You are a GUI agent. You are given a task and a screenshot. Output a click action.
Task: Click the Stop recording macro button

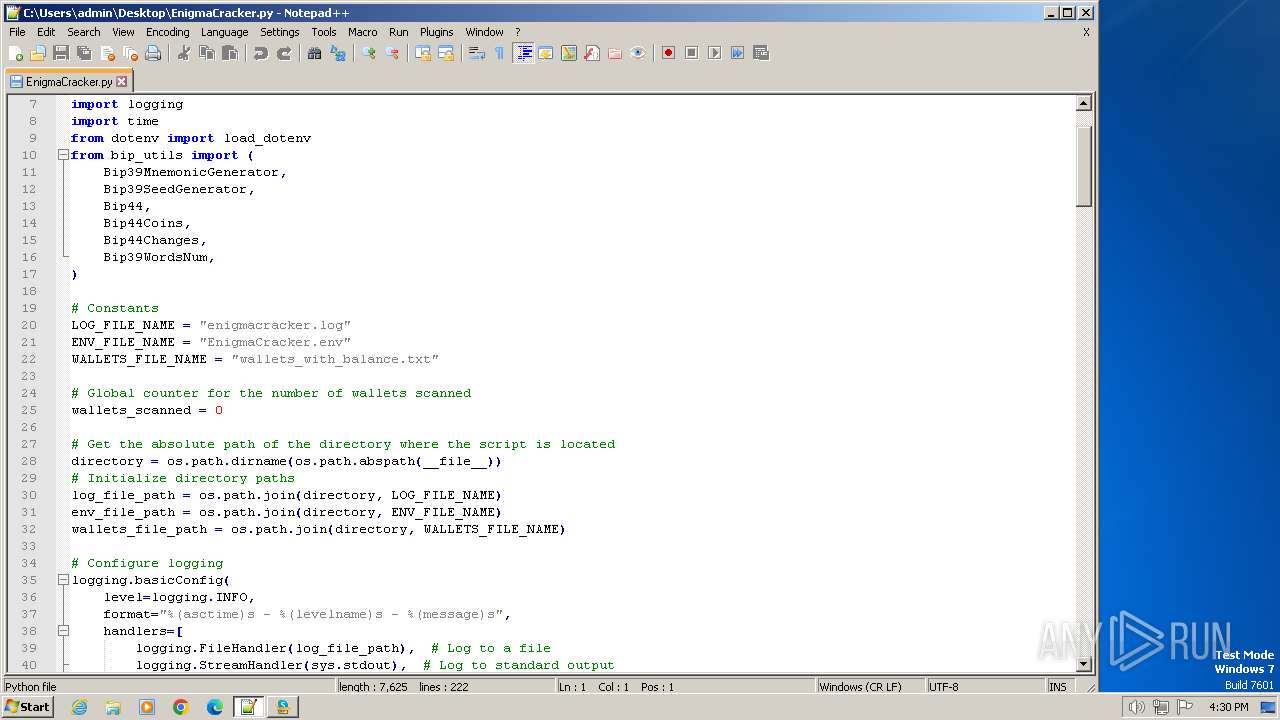click(x=691, y=53)
